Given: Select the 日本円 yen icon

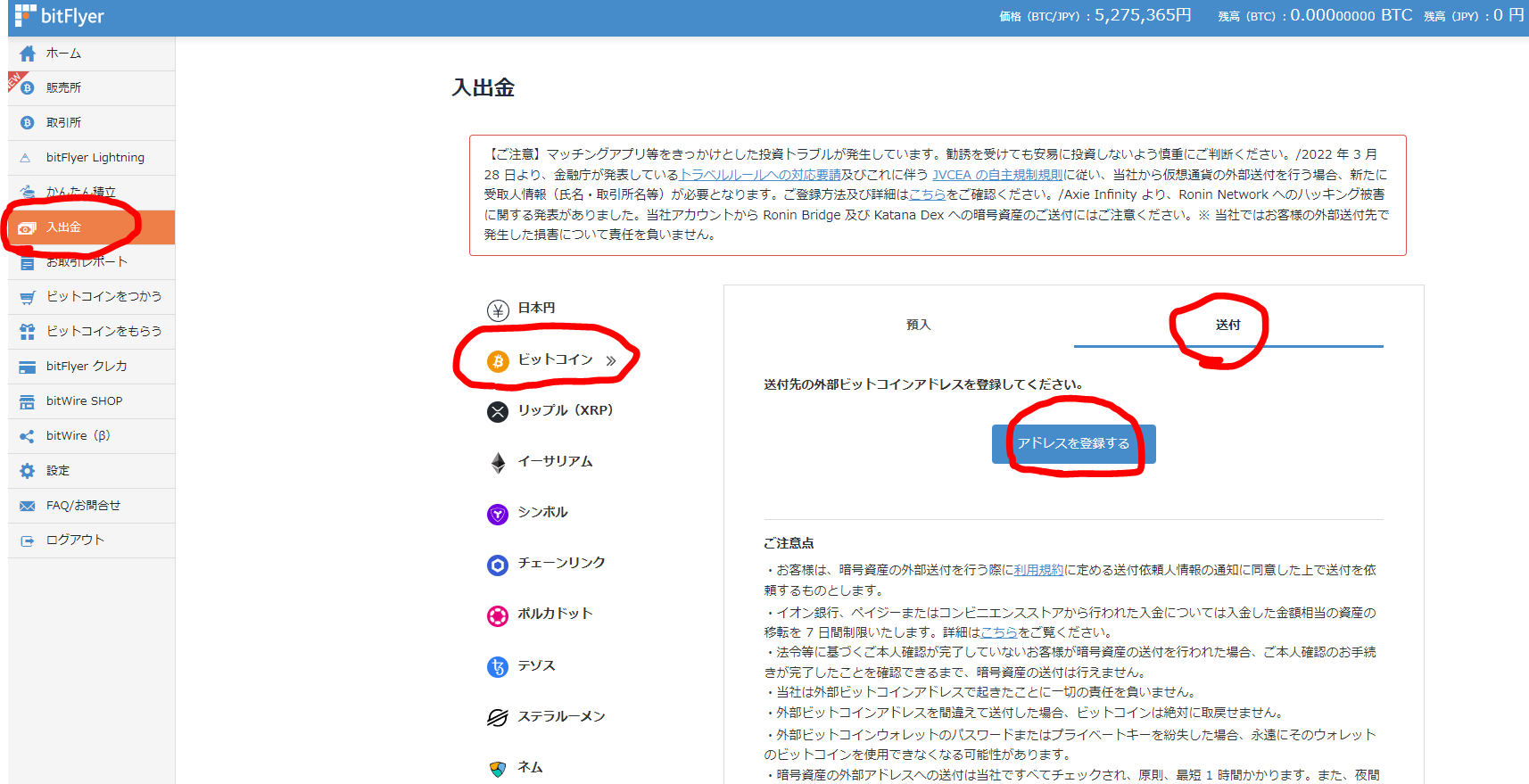Looking at the screenshot, I should pos(498,310).
